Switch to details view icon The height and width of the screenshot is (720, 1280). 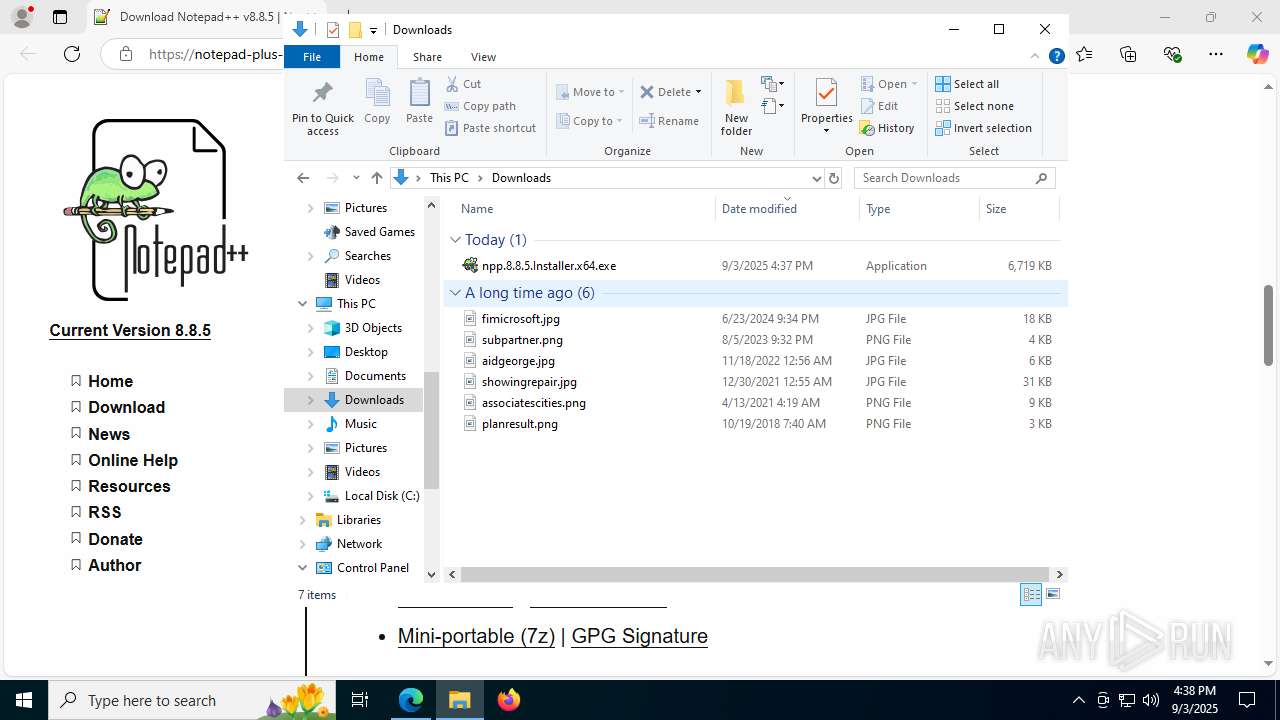(x=1031, y=594)
